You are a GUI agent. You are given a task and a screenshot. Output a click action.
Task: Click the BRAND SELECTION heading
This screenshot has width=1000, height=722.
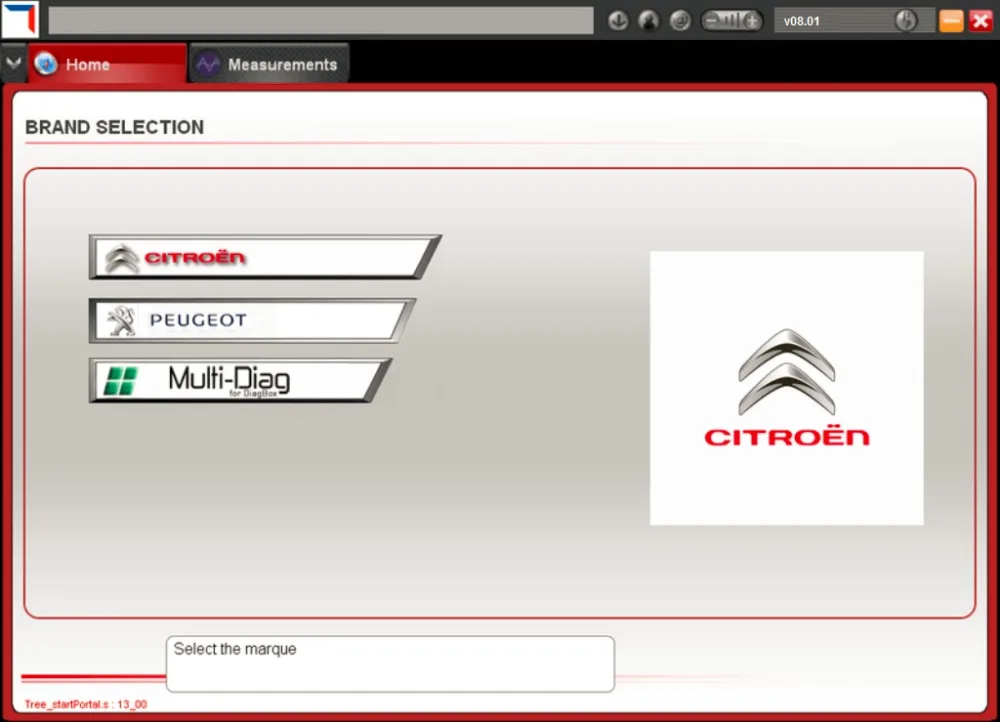tap(115, 128)
